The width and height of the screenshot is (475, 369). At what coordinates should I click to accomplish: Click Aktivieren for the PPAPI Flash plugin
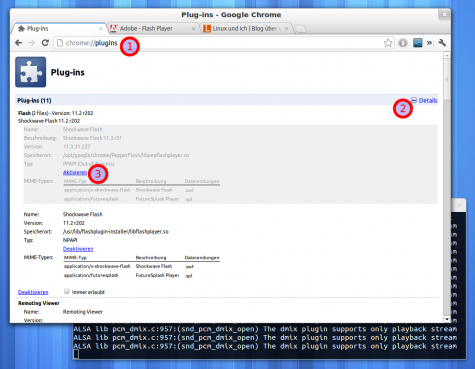(x=75, y=172)
